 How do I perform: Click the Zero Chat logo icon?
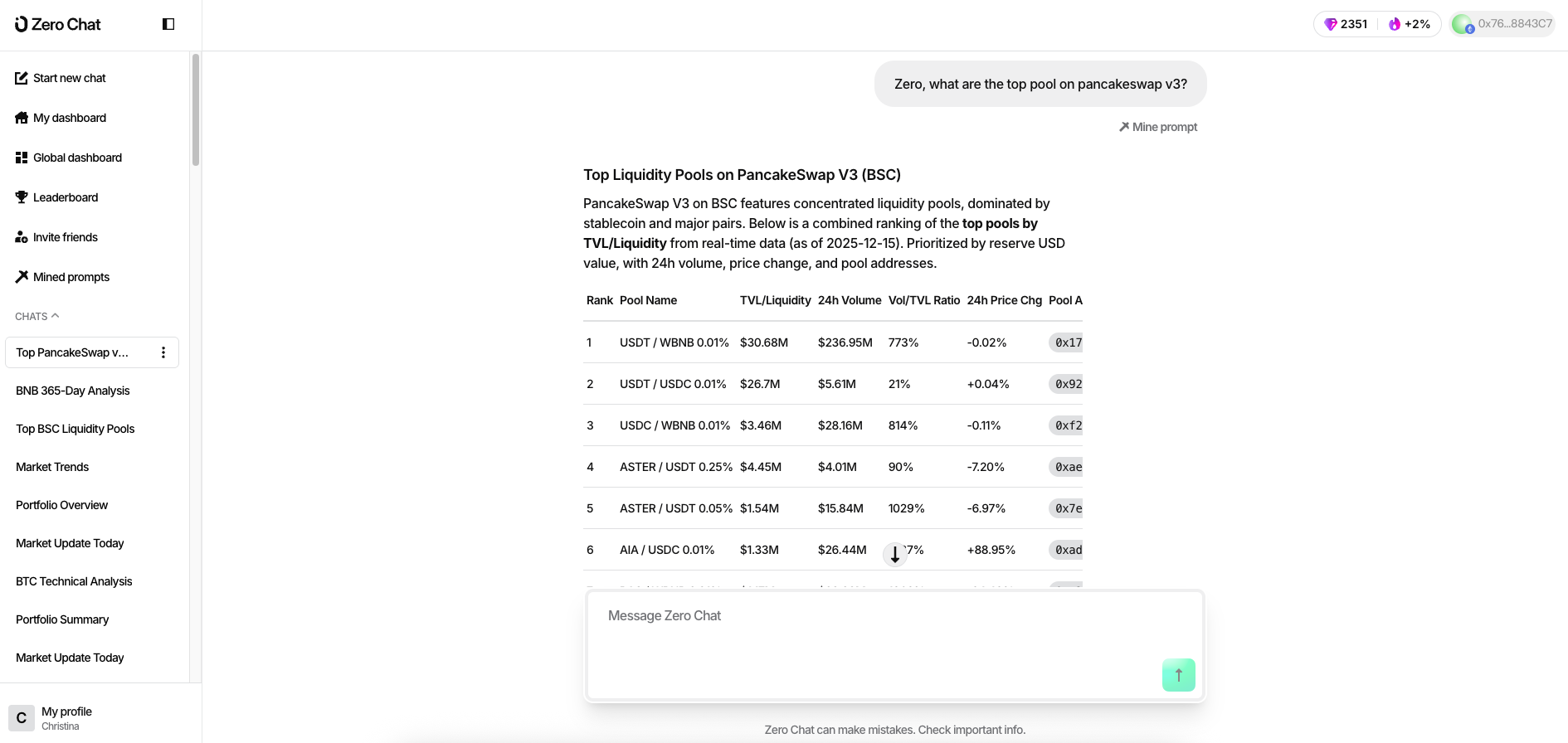click(22, 24)
